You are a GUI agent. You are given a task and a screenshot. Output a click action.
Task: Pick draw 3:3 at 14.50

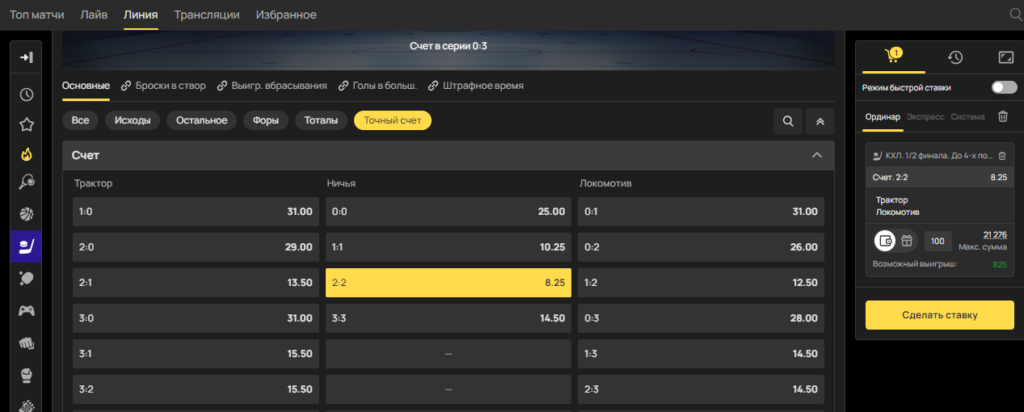pos(449,318)
